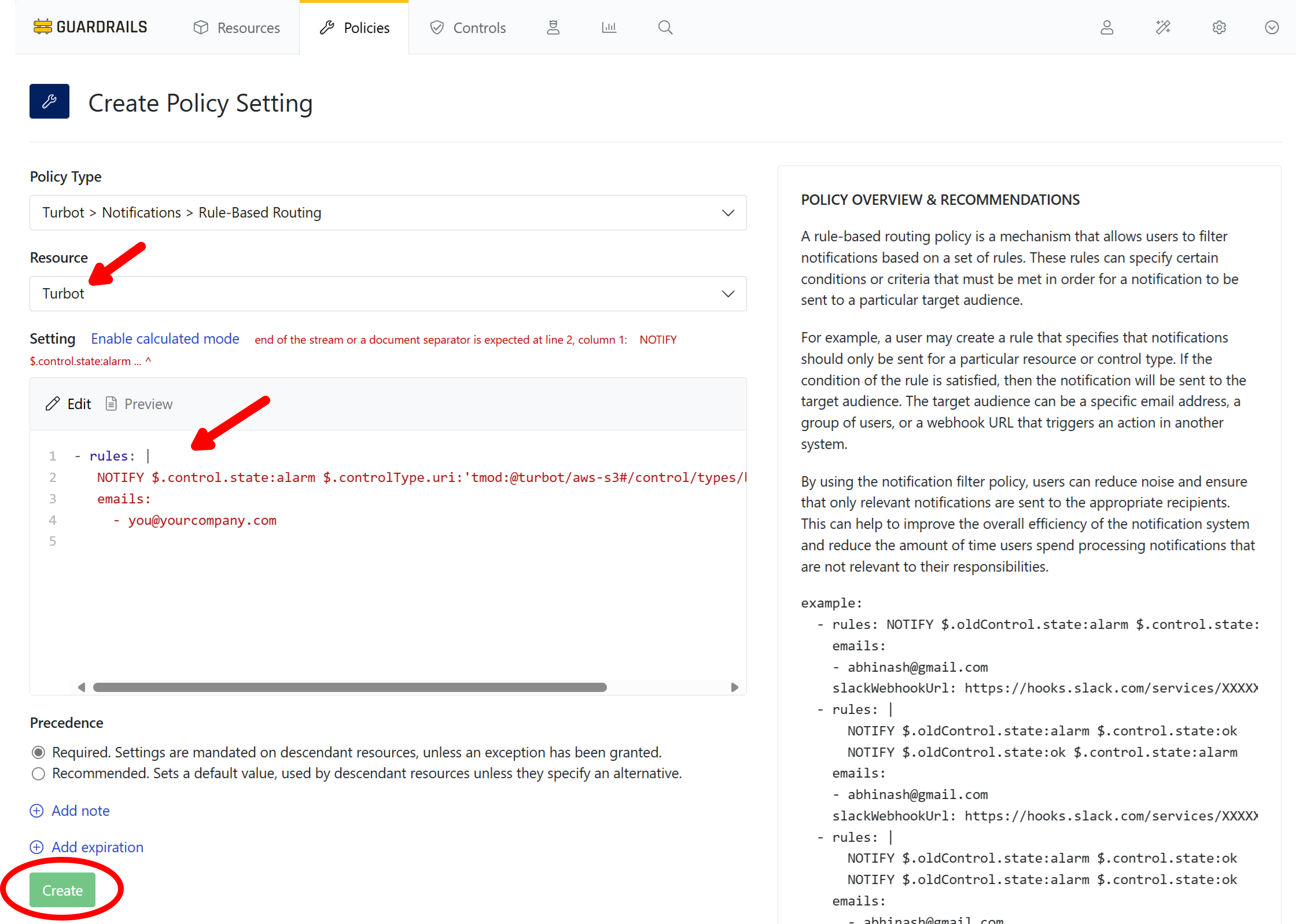1296x924 pixels.
Task: Open the reports bar-chart icon
Action: coord(609,27)
